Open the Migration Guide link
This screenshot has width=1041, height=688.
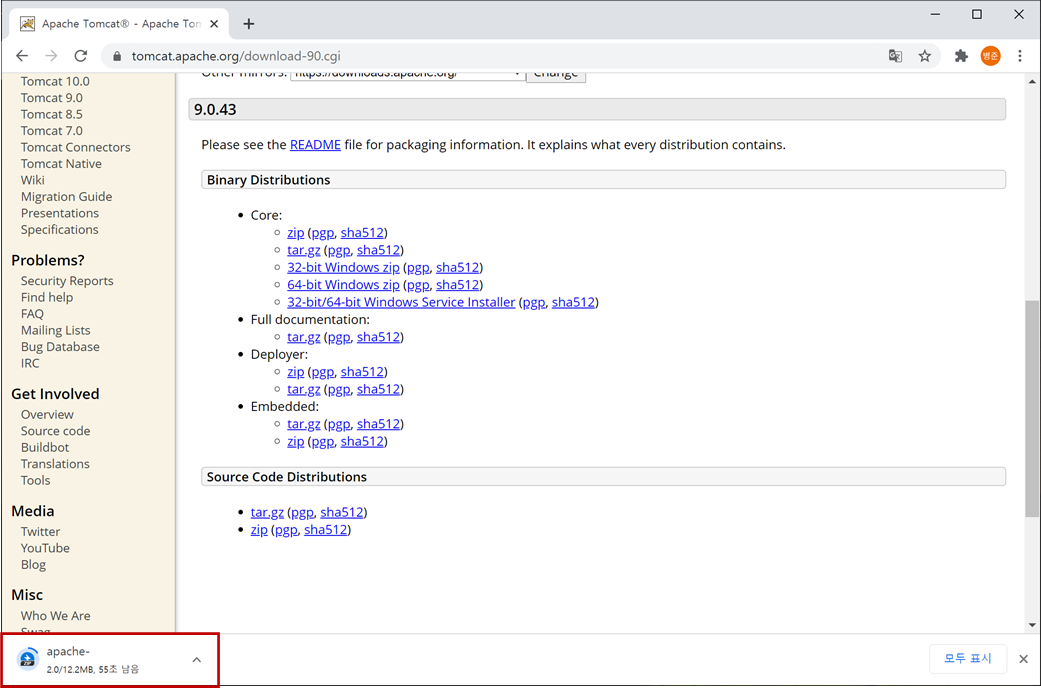tap(66, 197)
